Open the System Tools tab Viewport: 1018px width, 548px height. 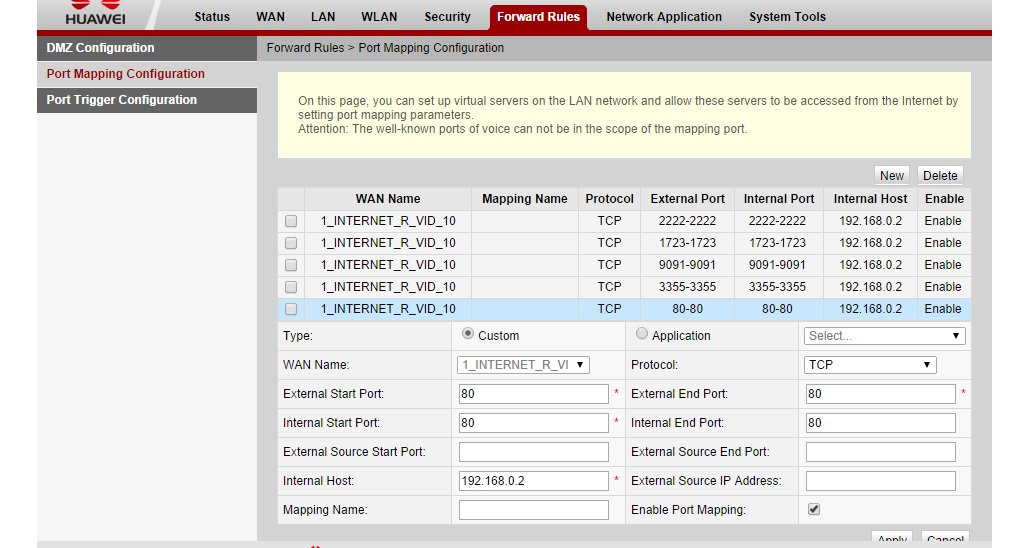(787, 17)
